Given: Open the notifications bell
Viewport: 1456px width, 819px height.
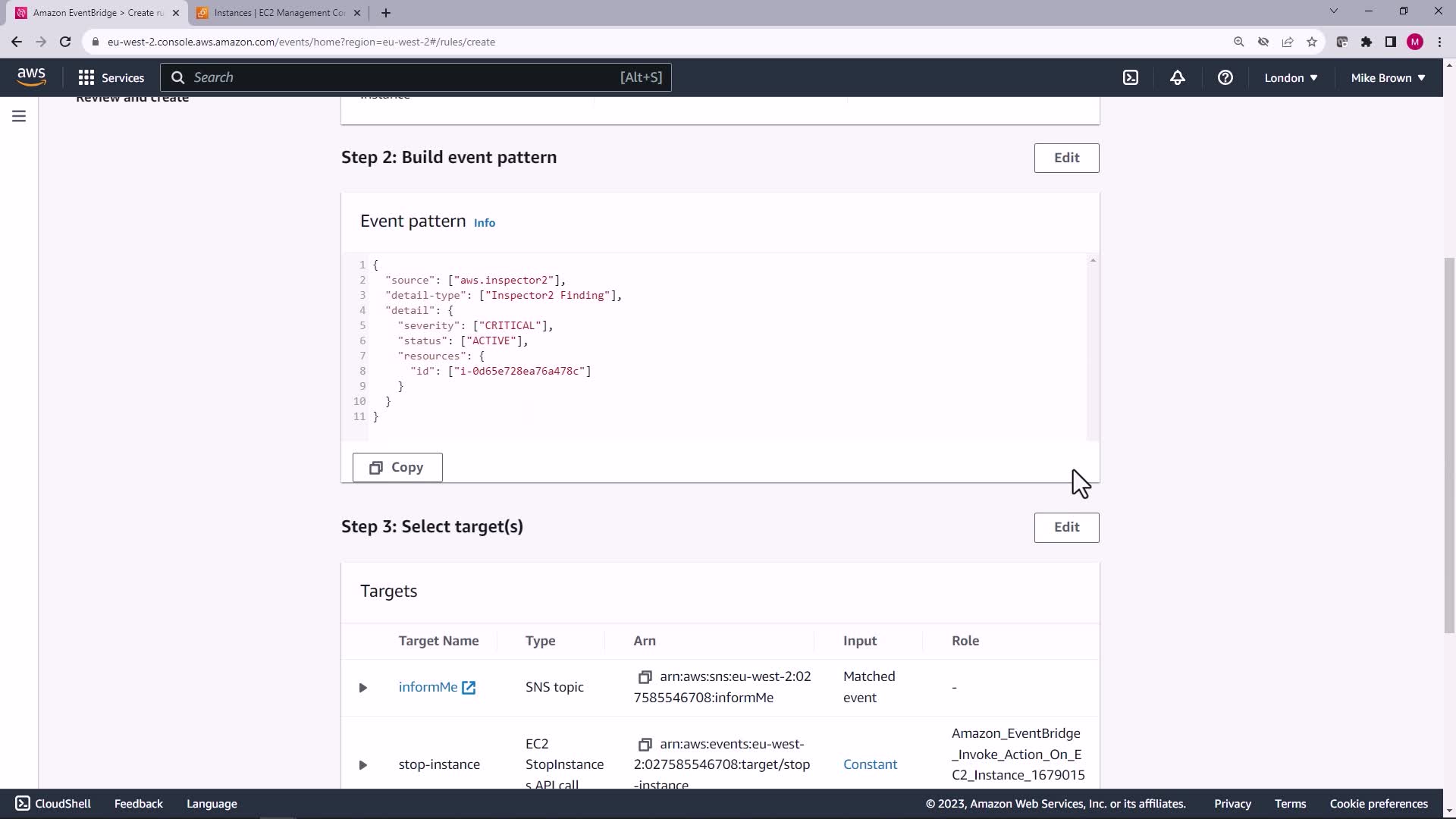Looking at the screenshot, I should point(1177,77).
